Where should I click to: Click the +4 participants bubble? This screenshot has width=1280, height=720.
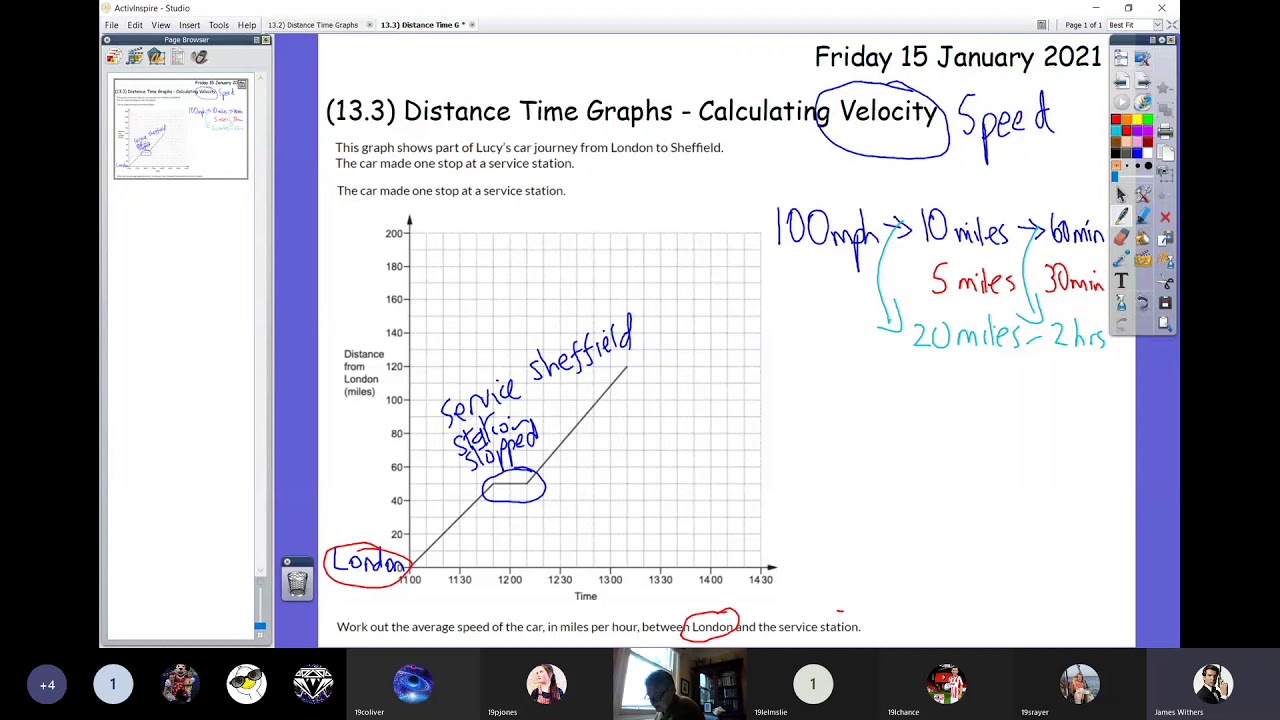pyautogui.click(x=47, y=684)
